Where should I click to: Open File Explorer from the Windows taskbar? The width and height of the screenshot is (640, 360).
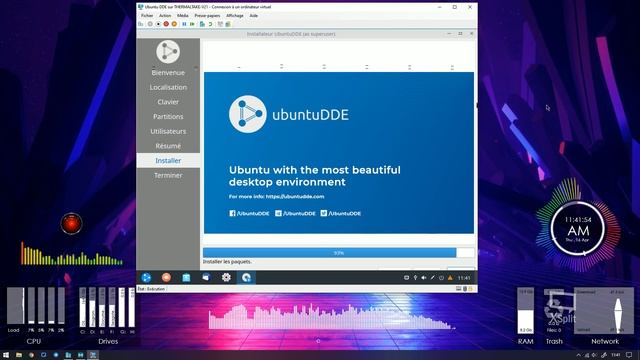tap(19, 355)
